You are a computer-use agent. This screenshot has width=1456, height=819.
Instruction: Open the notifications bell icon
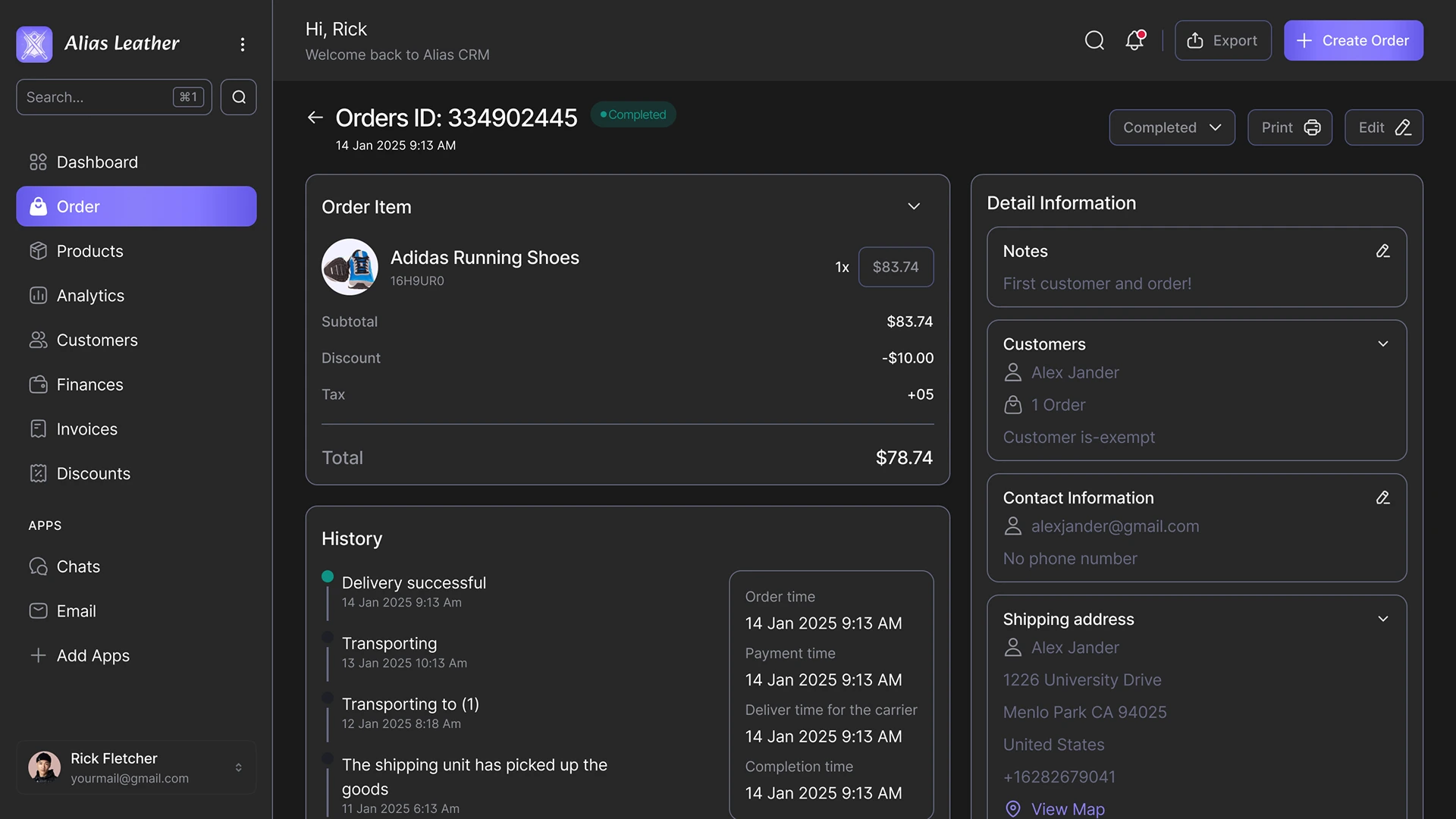pyautogui.click(x=1134, y=40)
